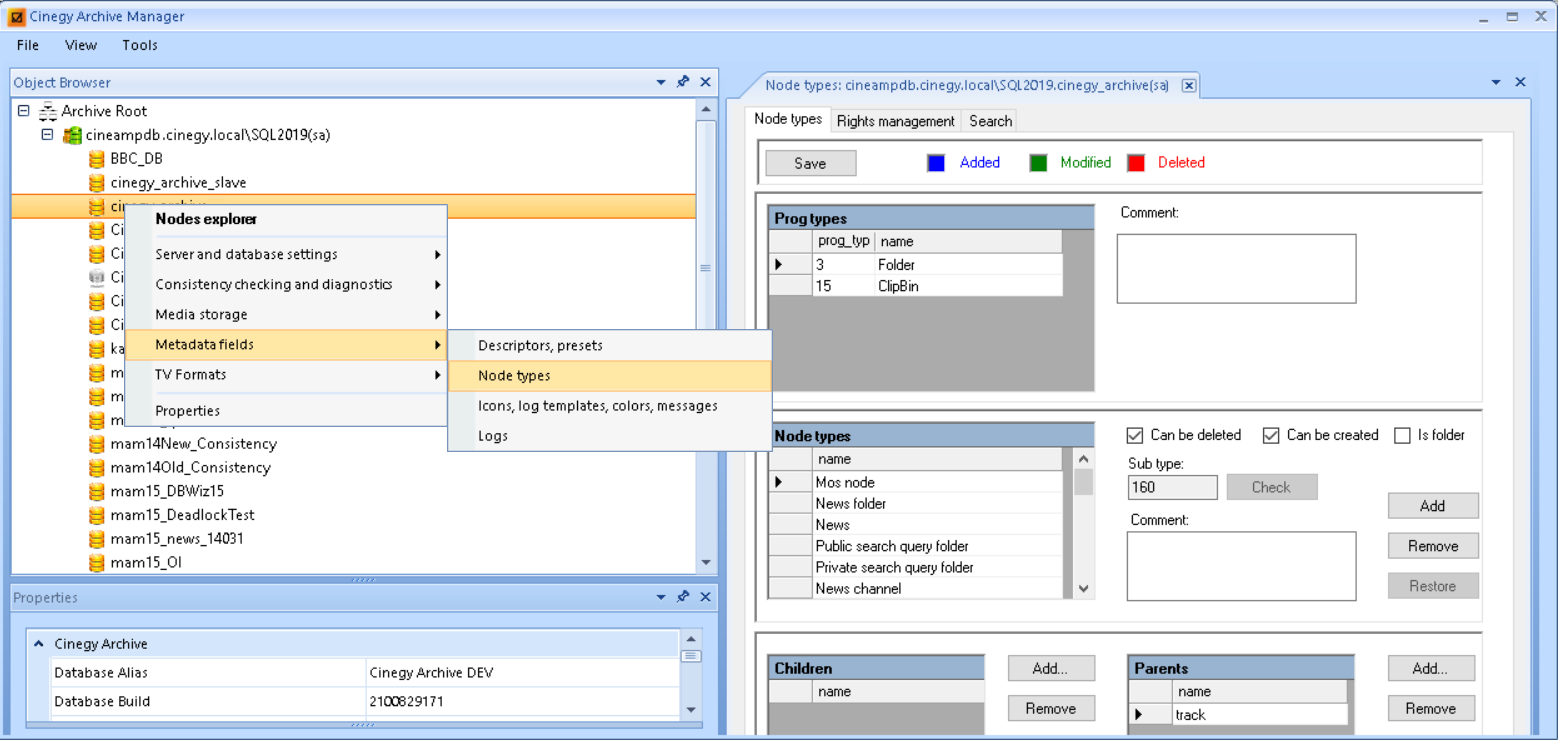Click the Database Alias value cell
Screen dimensions: 1558x740
point(520,673)
